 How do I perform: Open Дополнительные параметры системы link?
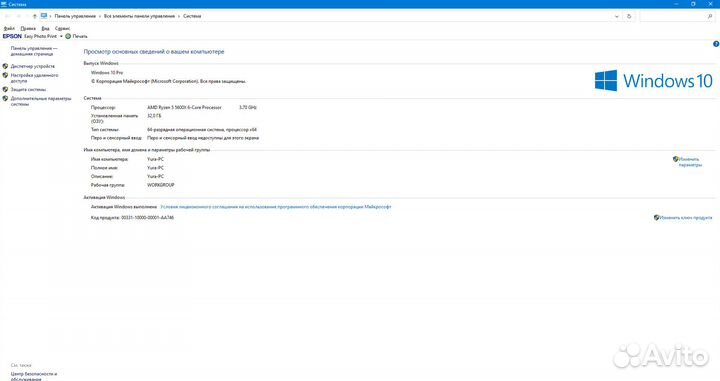pos(41,101)
